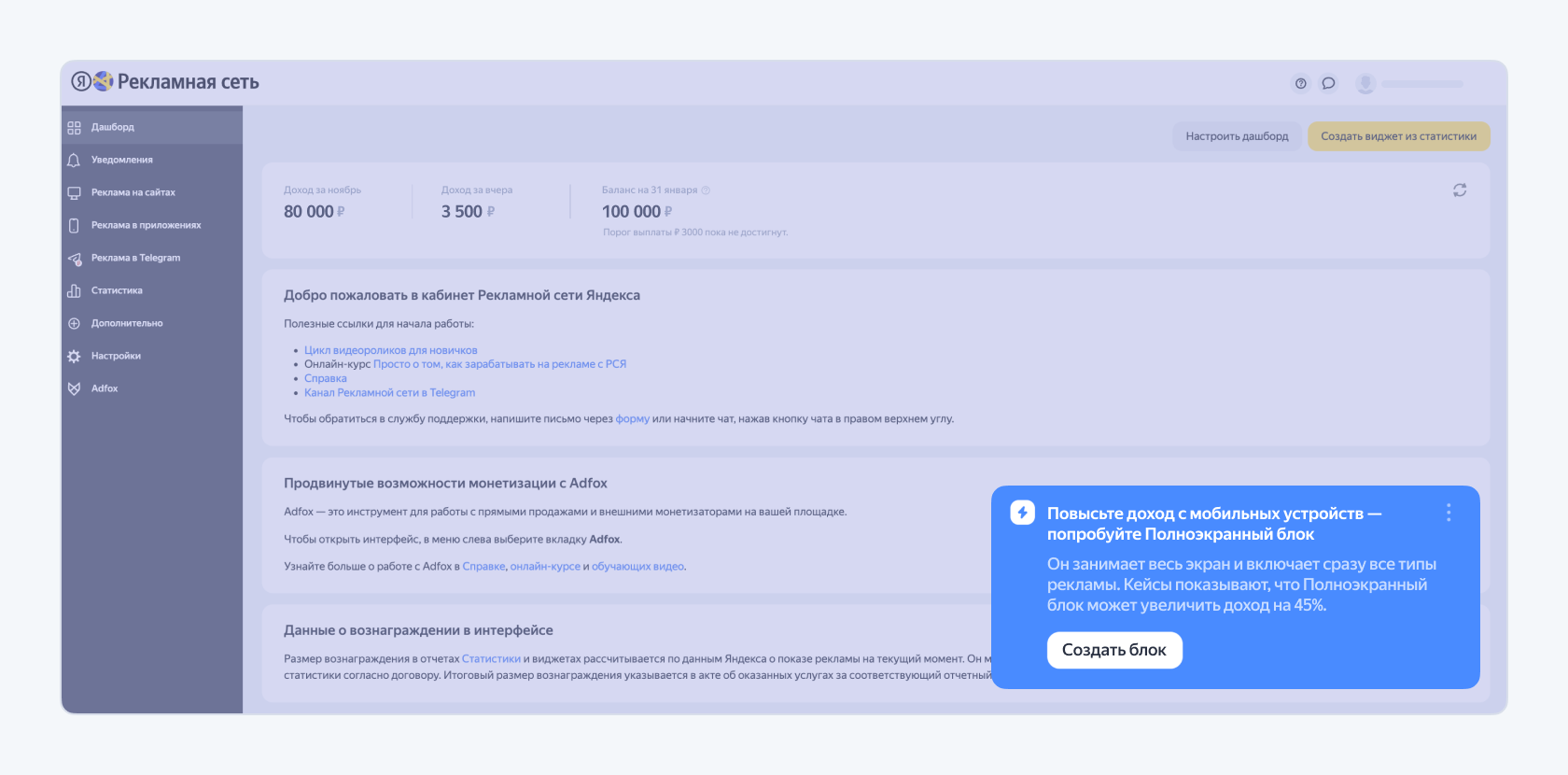Viewport: 1568px width, 775px height.
Task: Open help via question mark icon
Action: pyautogui.click(x=1300, y=83)
